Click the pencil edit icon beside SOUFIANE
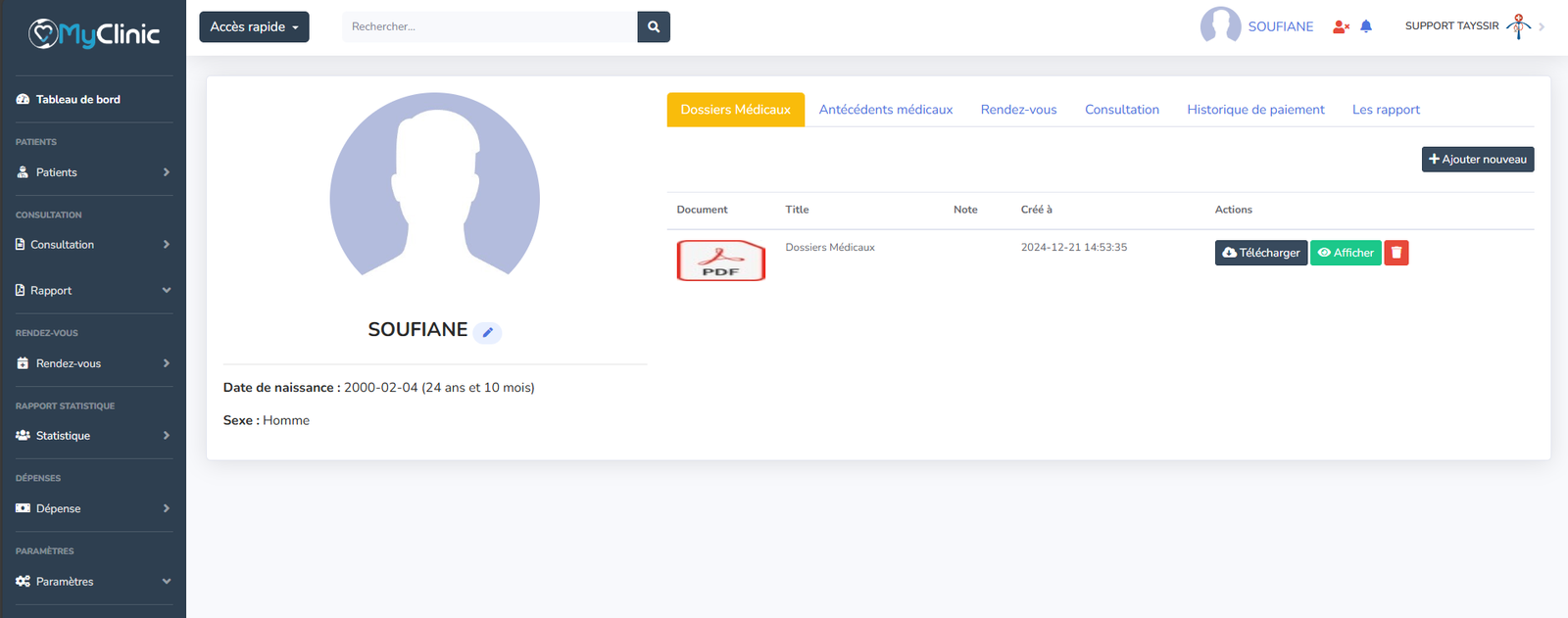Viewport: 1568px width, 618px height. [487, 333]
